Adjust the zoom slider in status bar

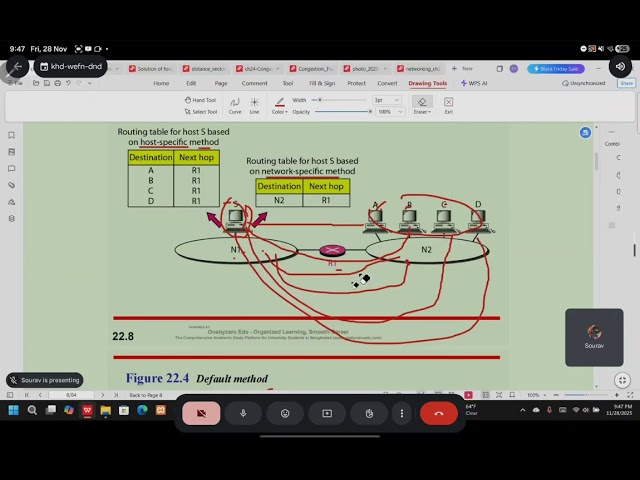586,395
